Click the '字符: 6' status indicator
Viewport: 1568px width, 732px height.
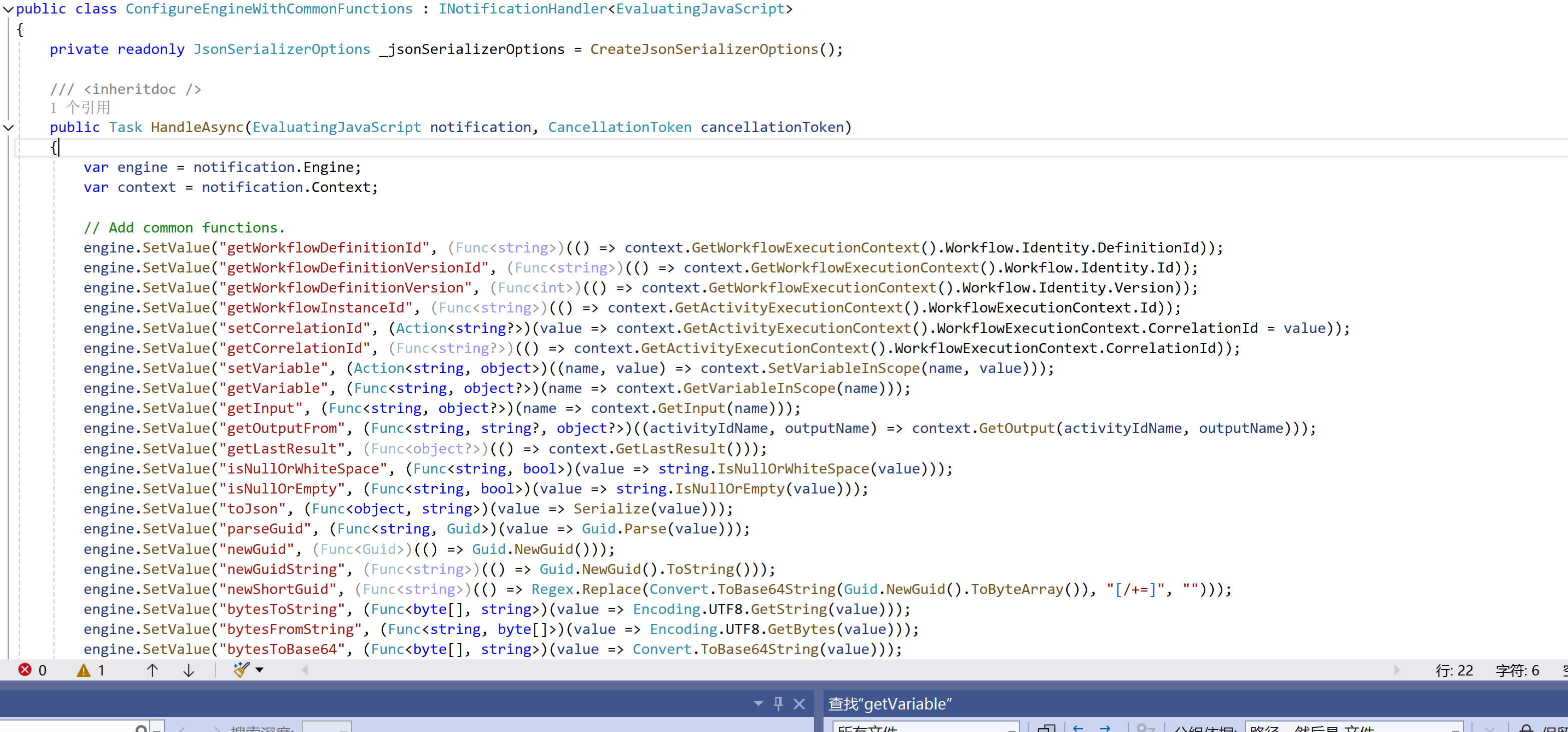click(x=1517, y=670)
